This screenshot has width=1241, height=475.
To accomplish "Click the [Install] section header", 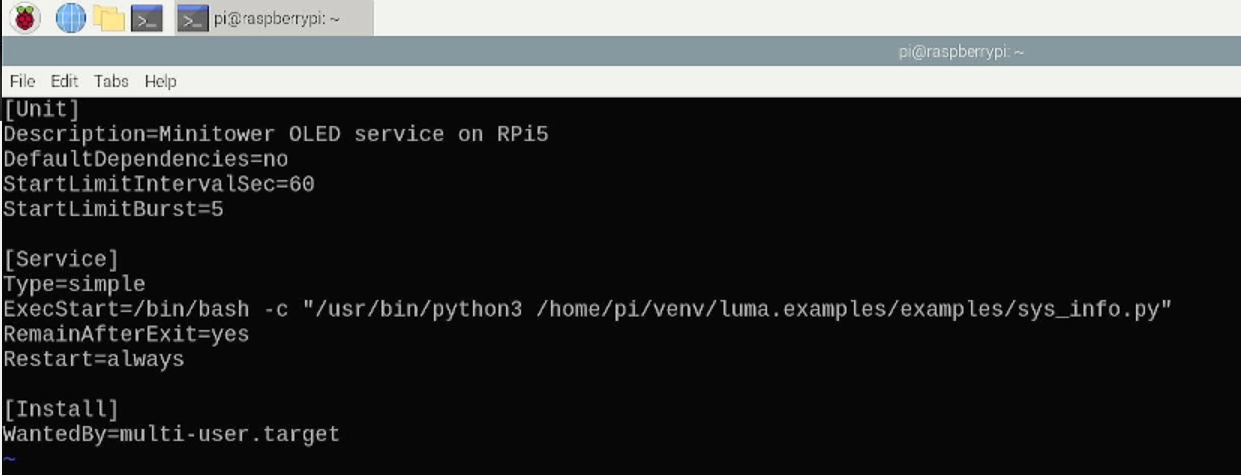I will (x=61, y=409).
